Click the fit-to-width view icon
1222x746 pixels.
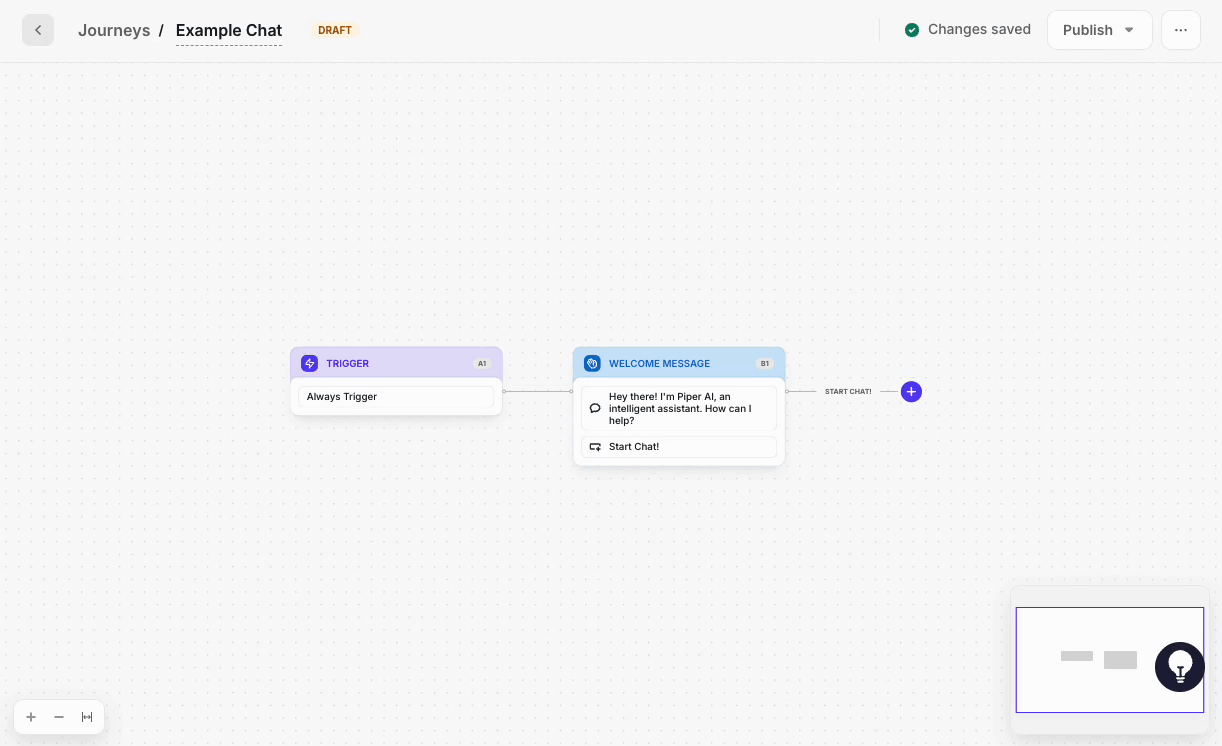(87, 717)
